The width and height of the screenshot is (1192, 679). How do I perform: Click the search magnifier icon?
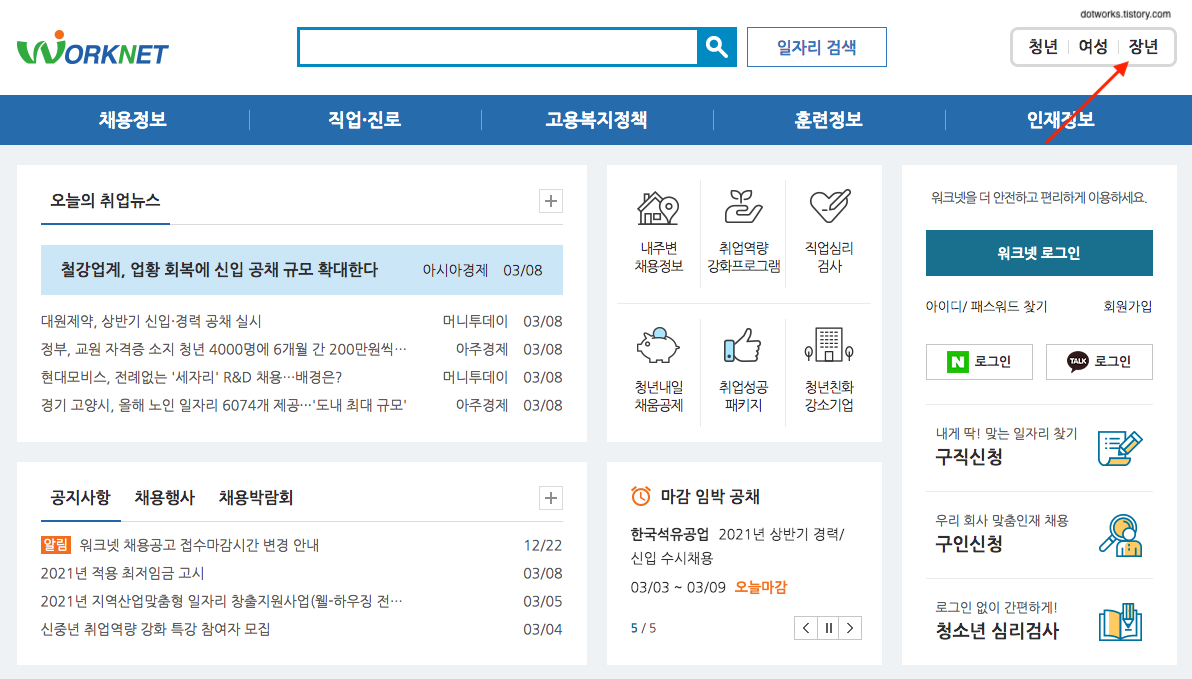click(716, 46)
